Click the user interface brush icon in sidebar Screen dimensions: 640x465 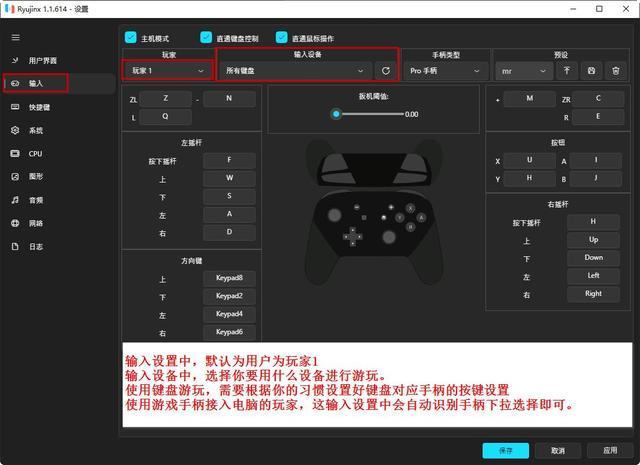tap(15, 60)
